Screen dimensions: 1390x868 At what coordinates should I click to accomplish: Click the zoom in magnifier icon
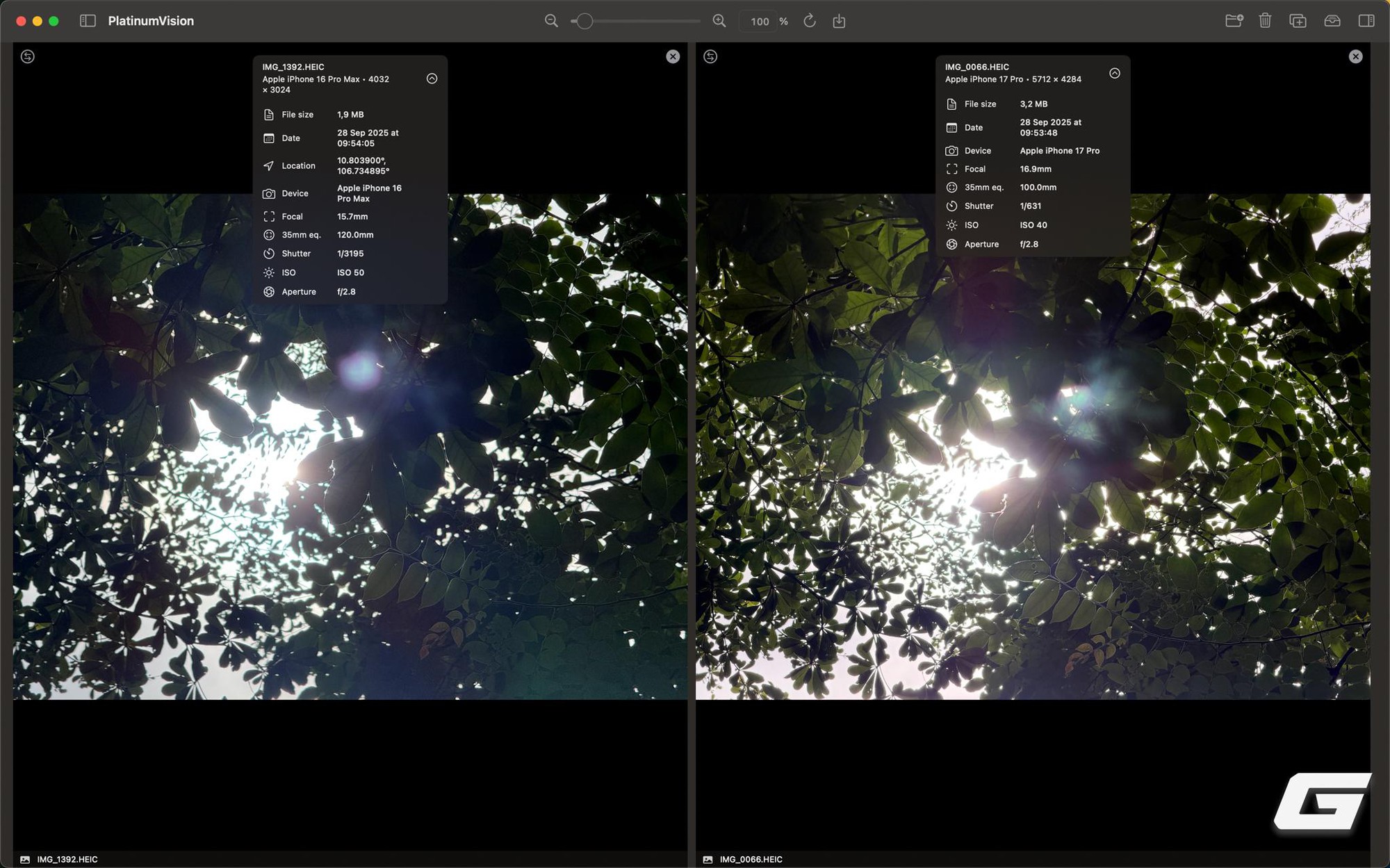719,21
